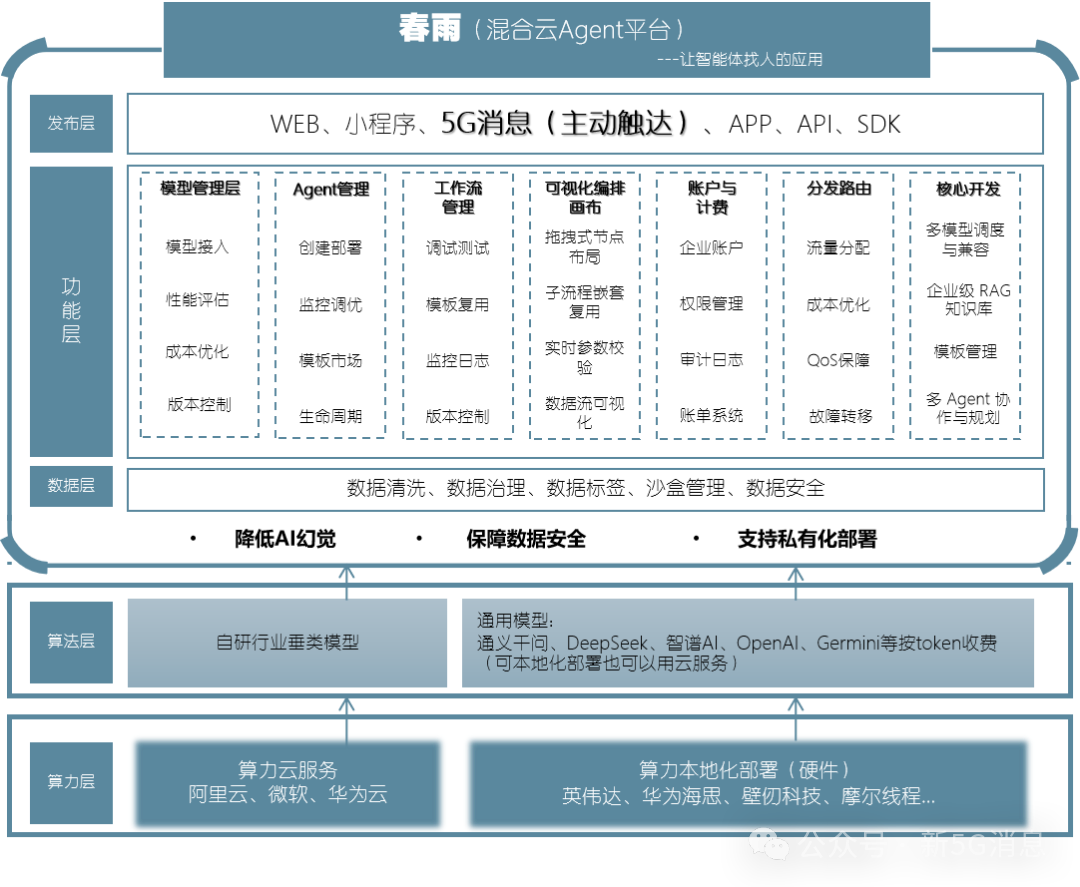The width and height of the screenshot is (1080, 887).
Task: Click the empty bar beside 数据层
Action: pos(585,489)
